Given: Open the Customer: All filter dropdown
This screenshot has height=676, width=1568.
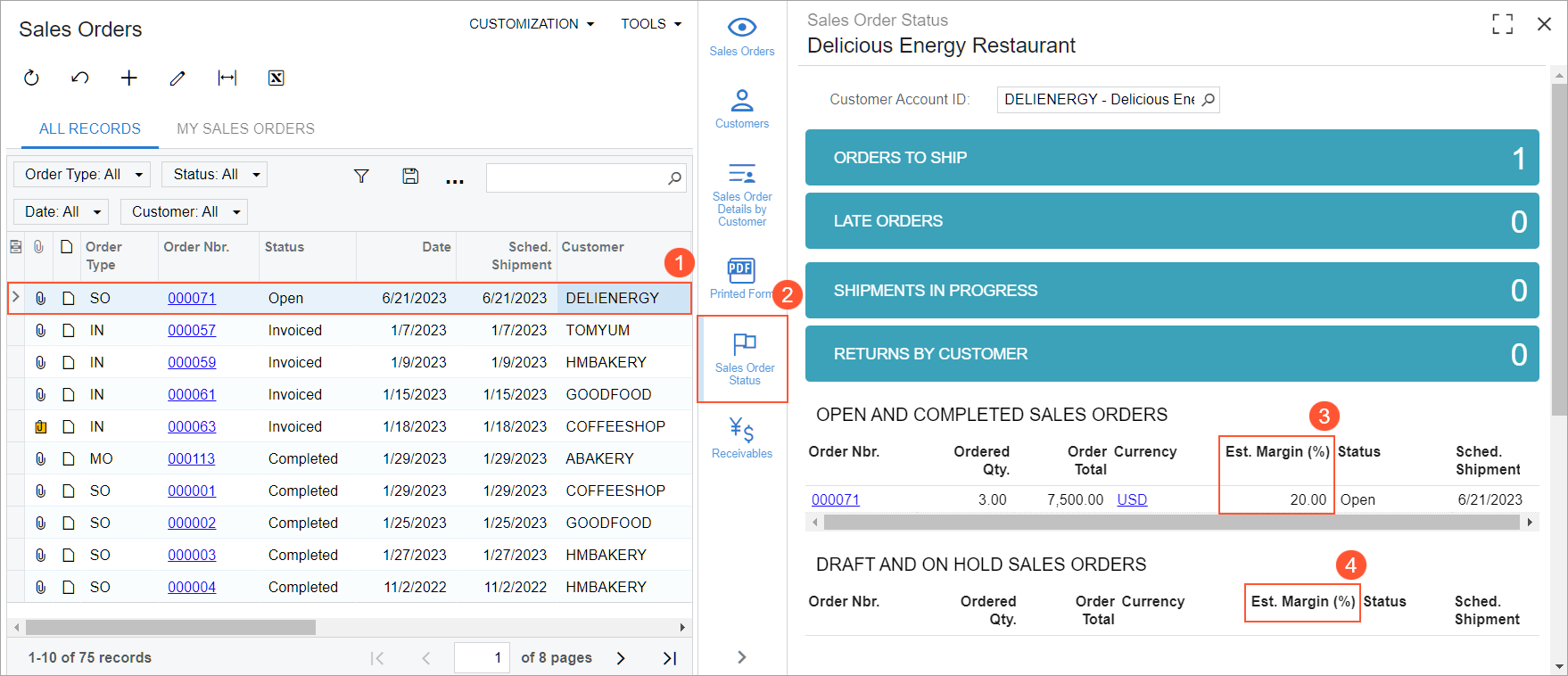Looking at the screenshot, I should [184, 212].
